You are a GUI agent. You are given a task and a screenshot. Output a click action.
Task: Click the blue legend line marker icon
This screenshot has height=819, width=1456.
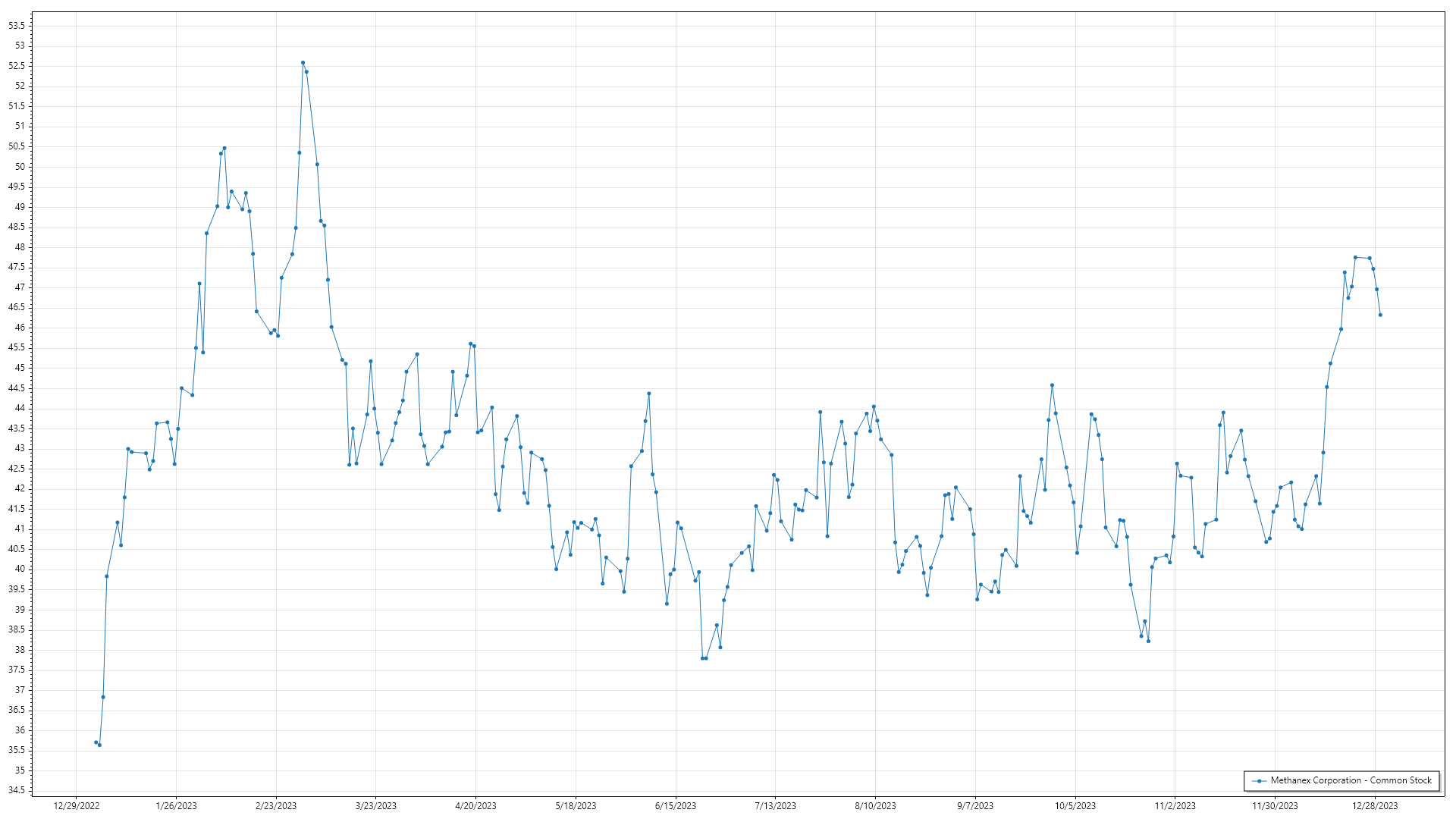click(1260, 781)
